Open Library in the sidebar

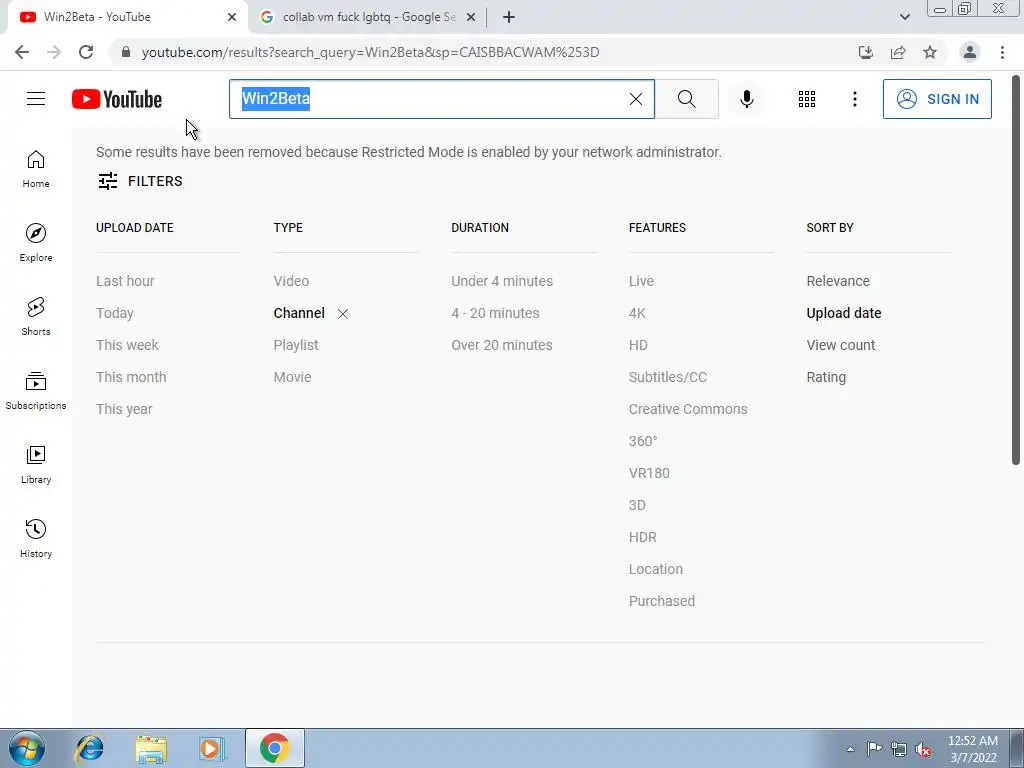tap(36, 464)
